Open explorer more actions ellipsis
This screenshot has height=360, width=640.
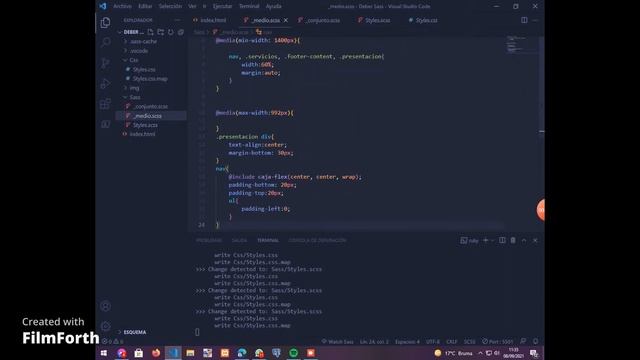point(177,20)
